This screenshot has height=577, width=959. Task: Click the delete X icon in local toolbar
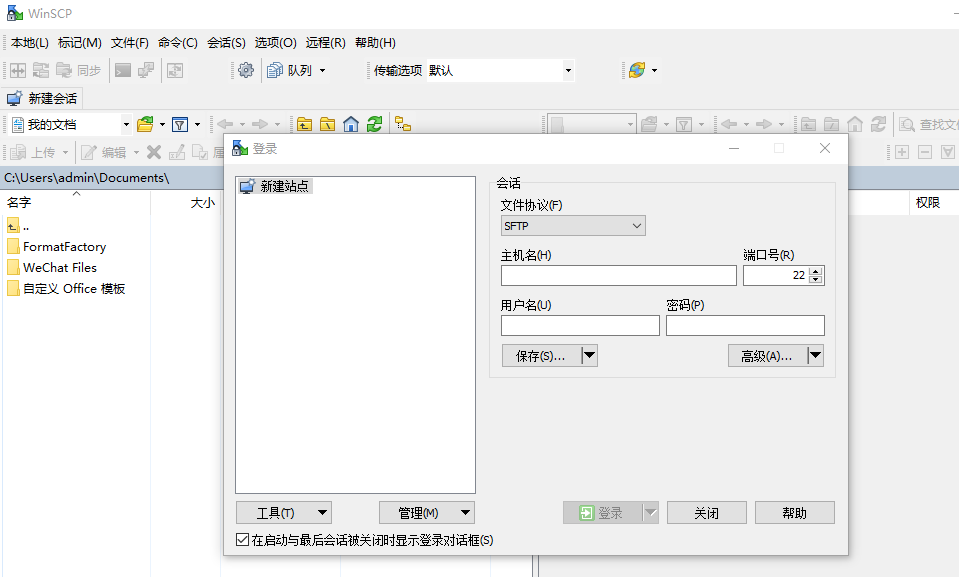coord(154,152)
